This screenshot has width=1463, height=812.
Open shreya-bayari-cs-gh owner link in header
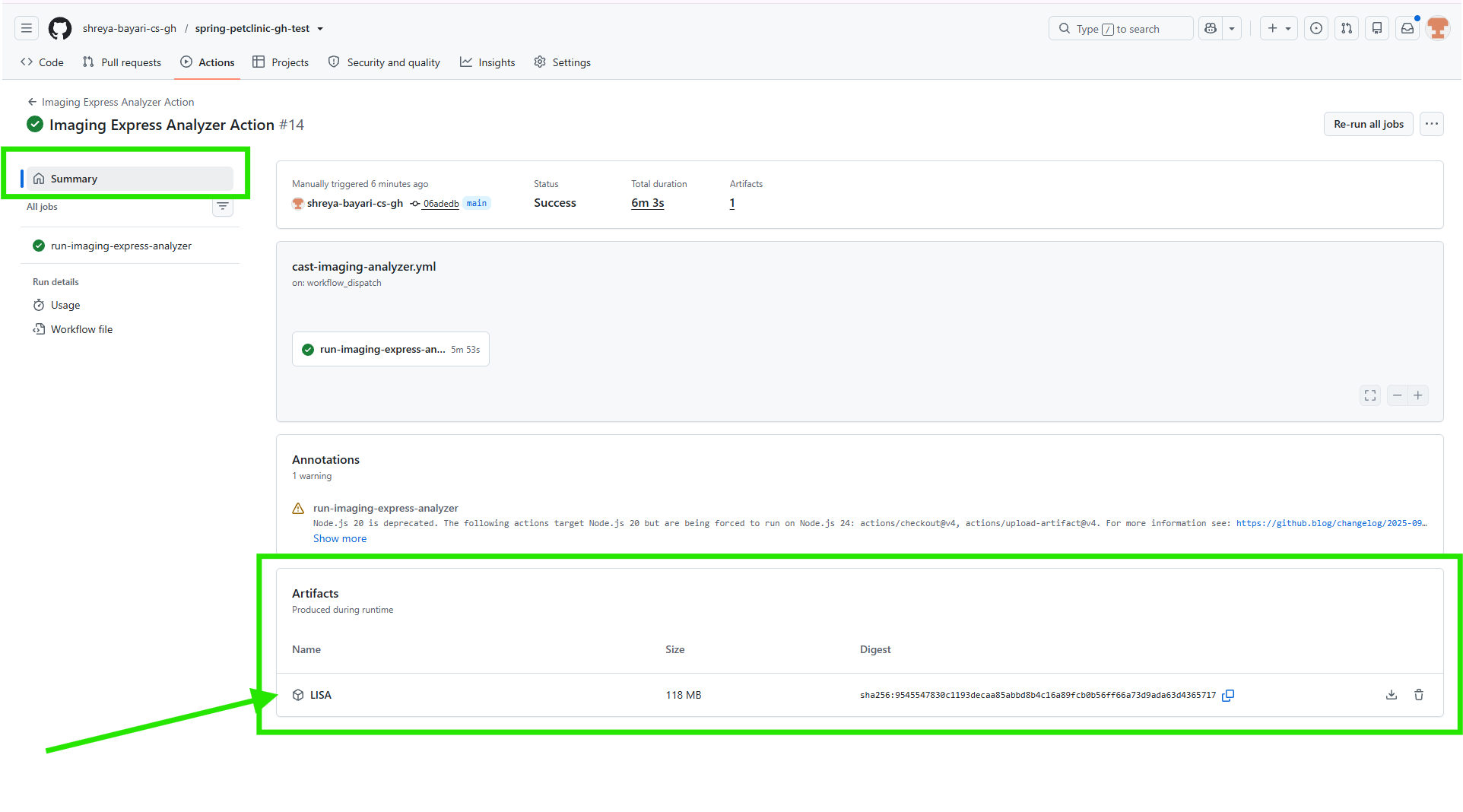(129, 29)
